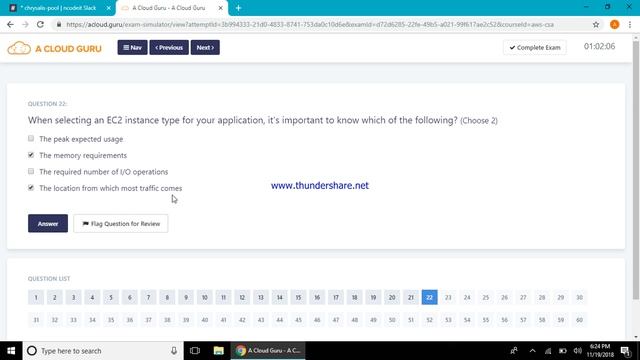Image resolution: width=640 pixels, height=360 pixels.
Task: Click the Windows search box
Action: (103, 351)
